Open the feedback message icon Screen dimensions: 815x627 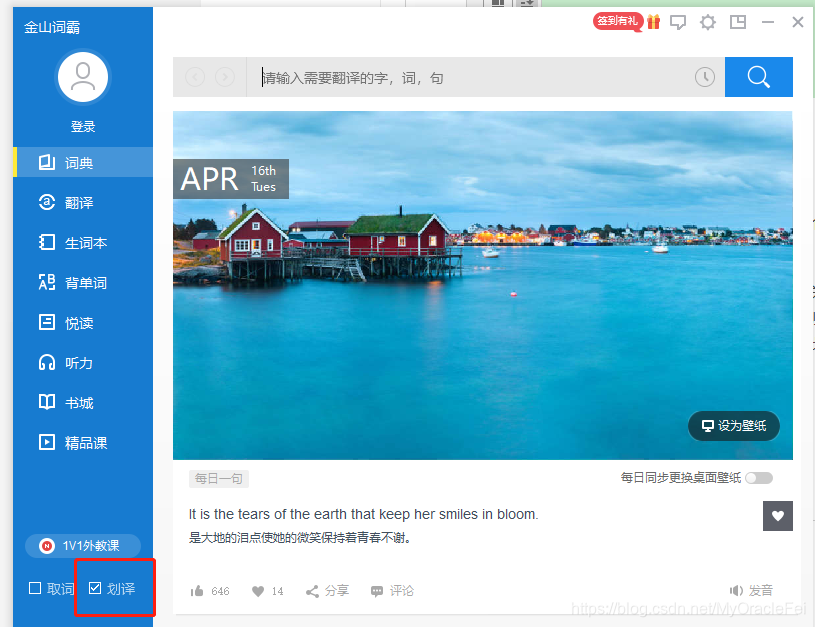point(678,22)
